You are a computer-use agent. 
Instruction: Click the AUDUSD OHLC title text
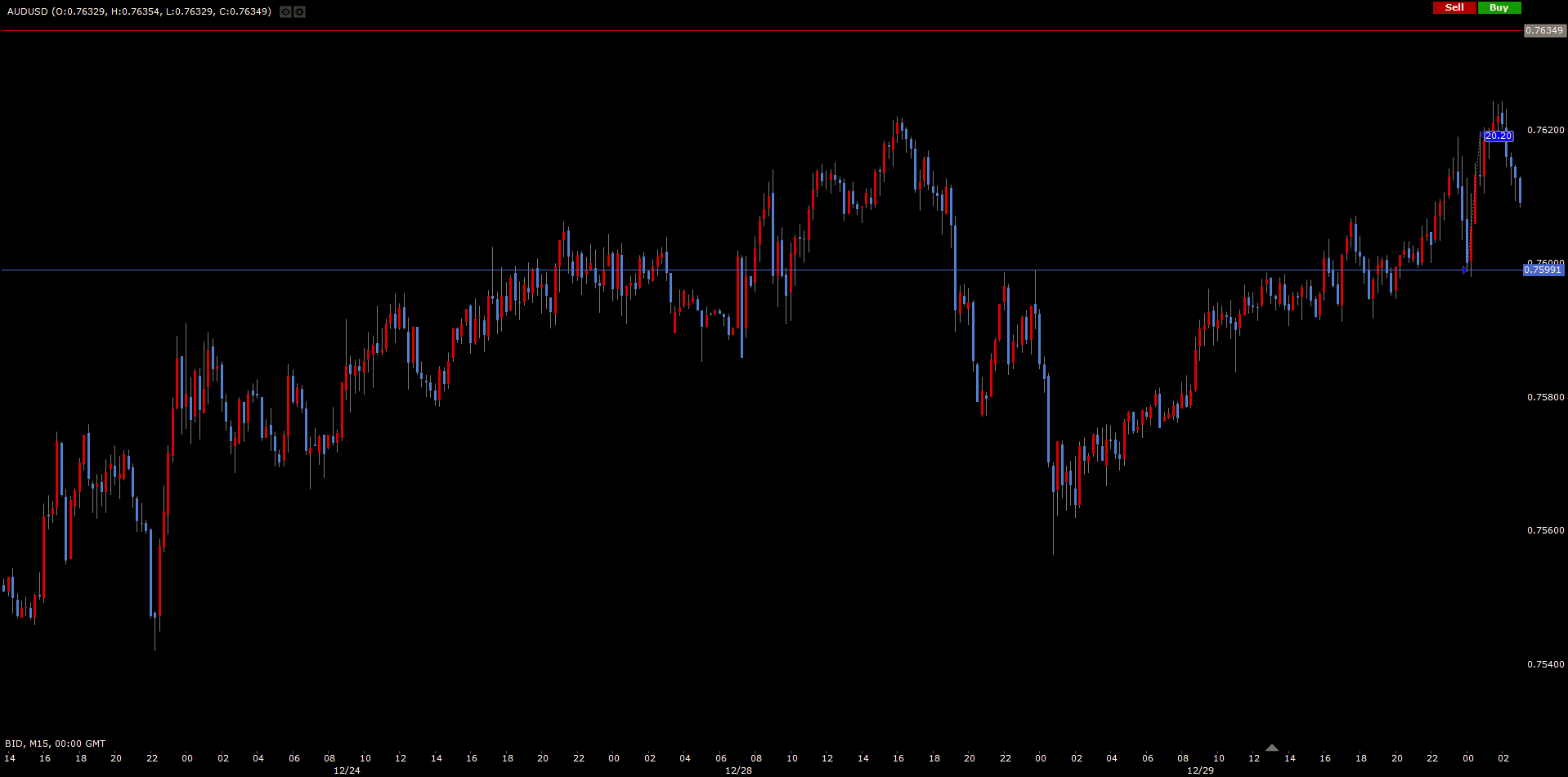[139, 11]
